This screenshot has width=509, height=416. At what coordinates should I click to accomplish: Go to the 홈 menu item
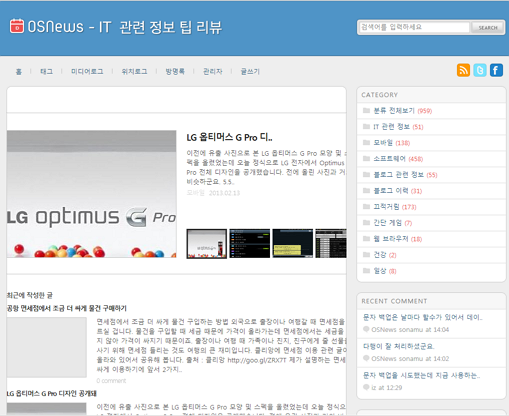(x=19, y=71)
